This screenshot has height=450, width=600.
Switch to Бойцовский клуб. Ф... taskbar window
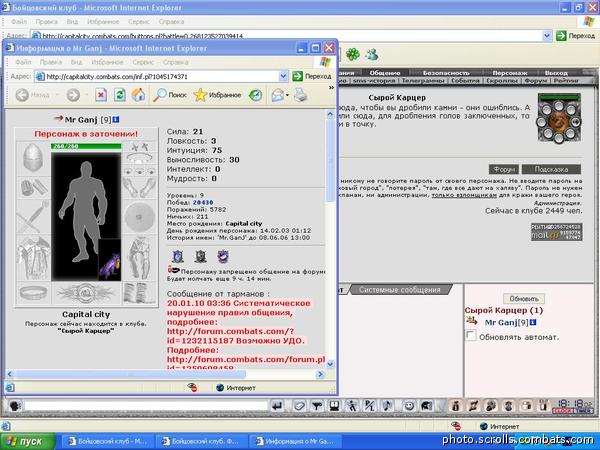(204, 441)
